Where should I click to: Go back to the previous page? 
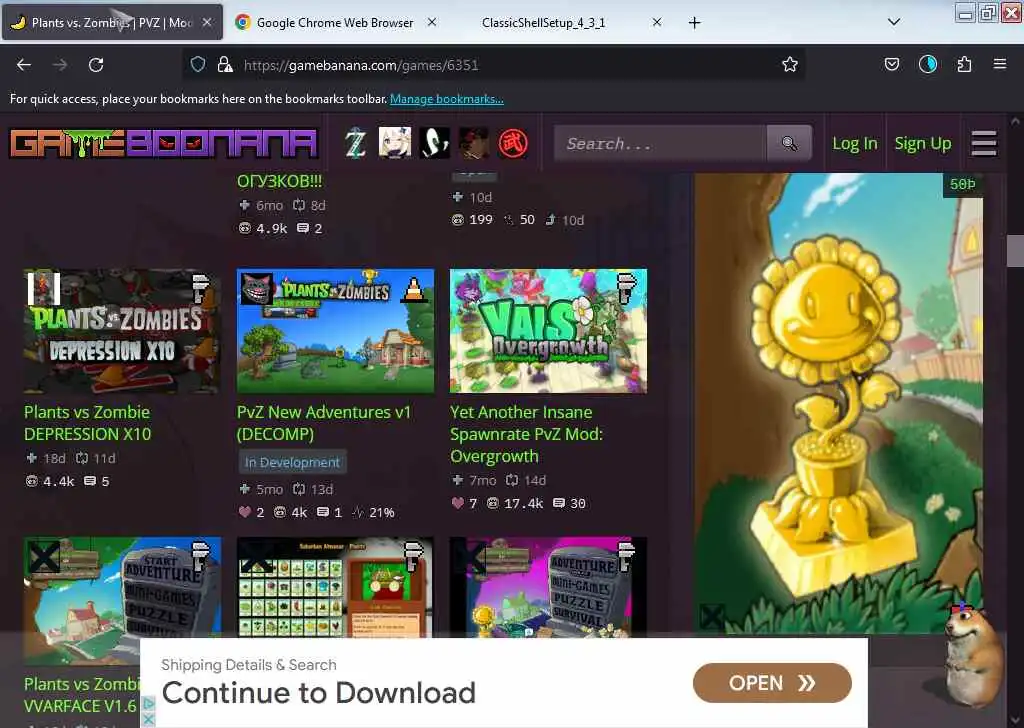[24, 65]
